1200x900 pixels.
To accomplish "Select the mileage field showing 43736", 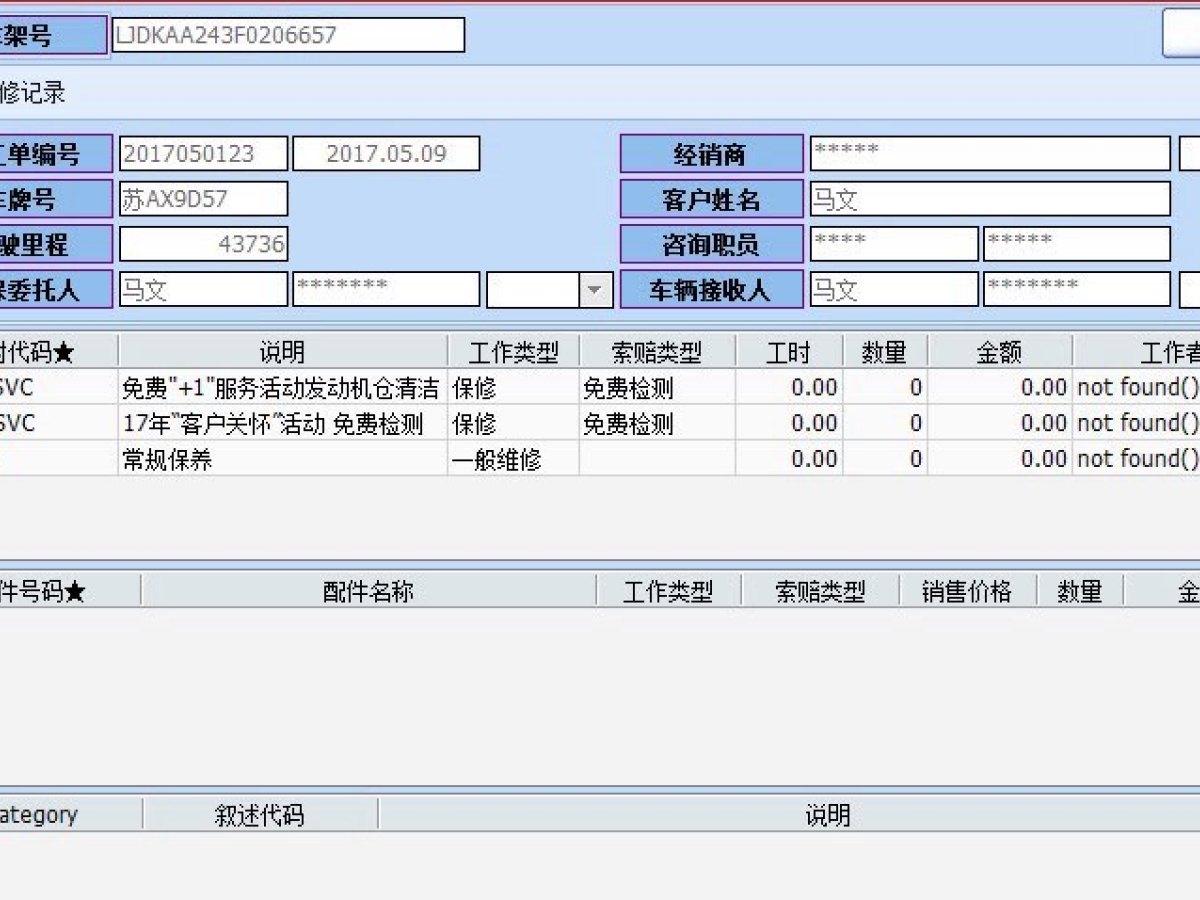I will (203, 244).
